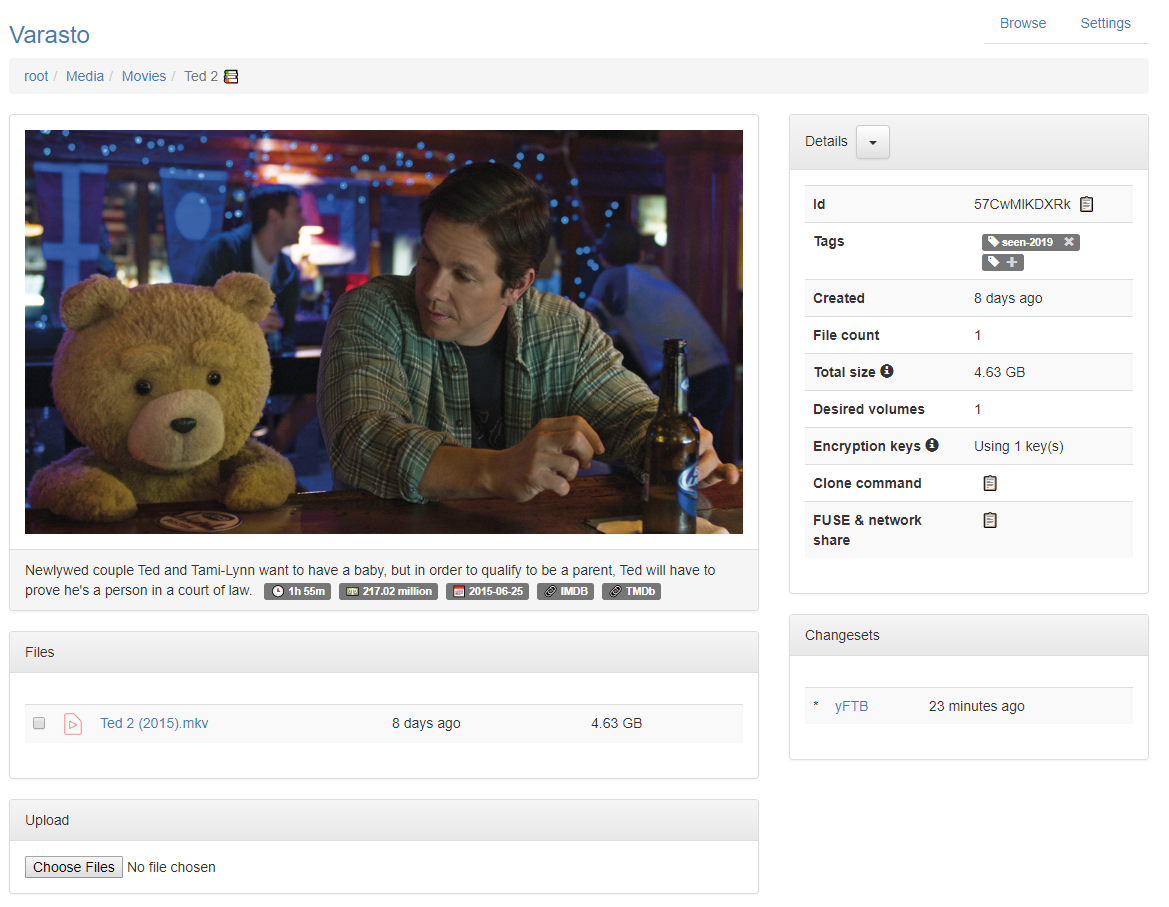Open the IMDB link badge

click(x=565, y=591)
